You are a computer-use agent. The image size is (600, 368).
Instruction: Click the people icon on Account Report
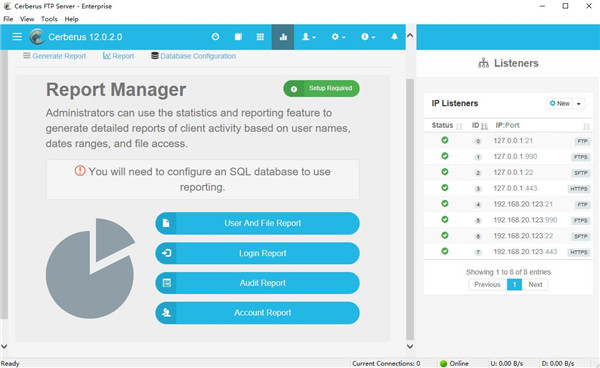[166, 313]
